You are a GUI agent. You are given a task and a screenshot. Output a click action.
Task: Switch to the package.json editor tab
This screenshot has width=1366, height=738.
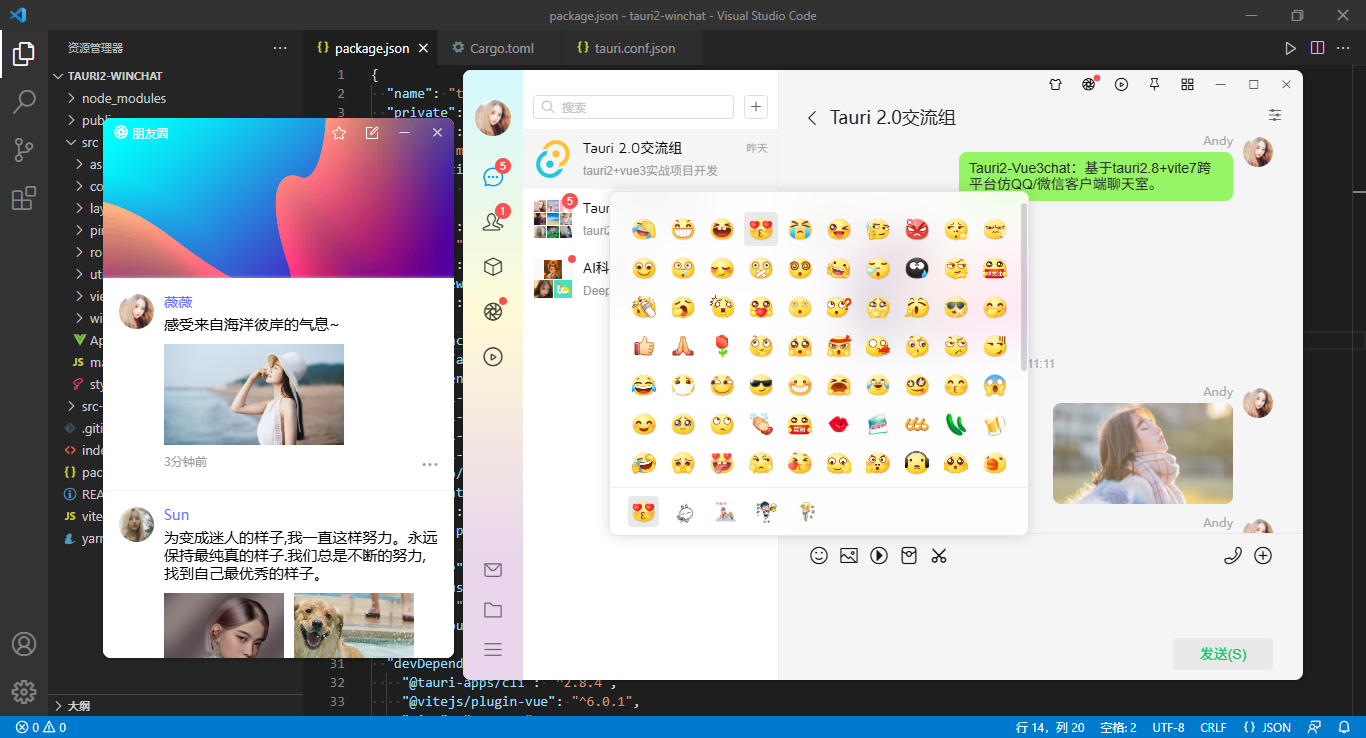371,48
